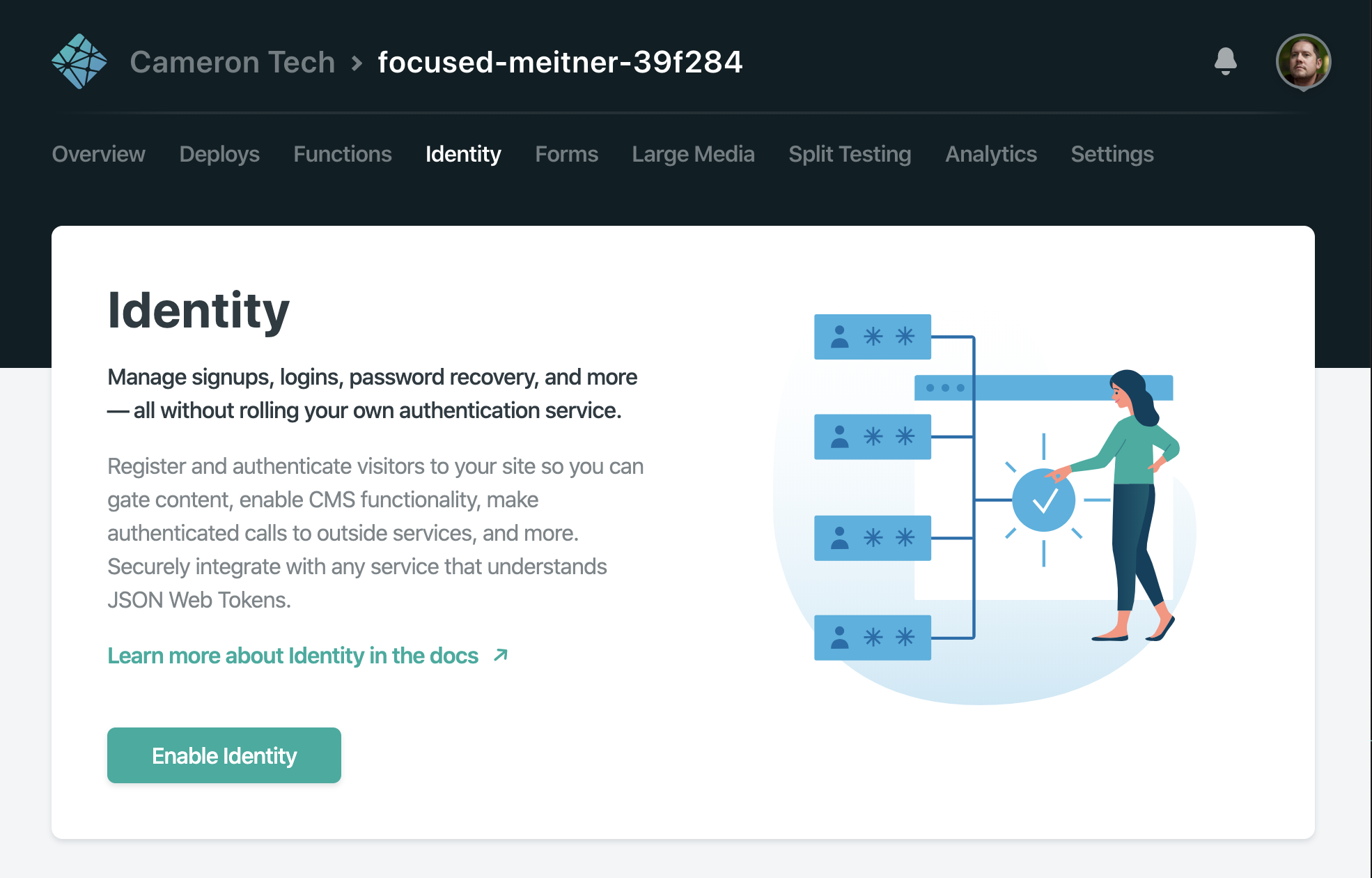Click the Large Media menu item
Screen dimensions: 1372x878
click(694, 153)
